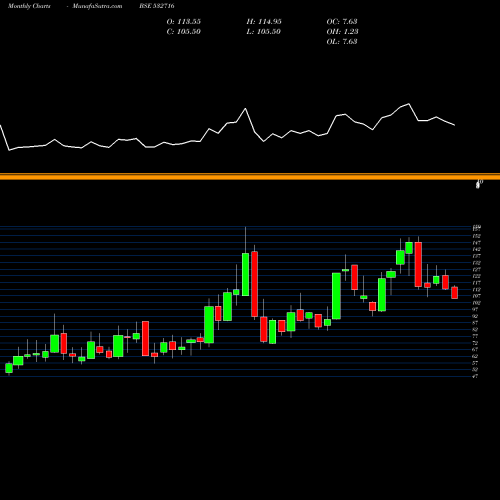Click the 47 price axis label
Screen dimensions: 500x500
476,376
